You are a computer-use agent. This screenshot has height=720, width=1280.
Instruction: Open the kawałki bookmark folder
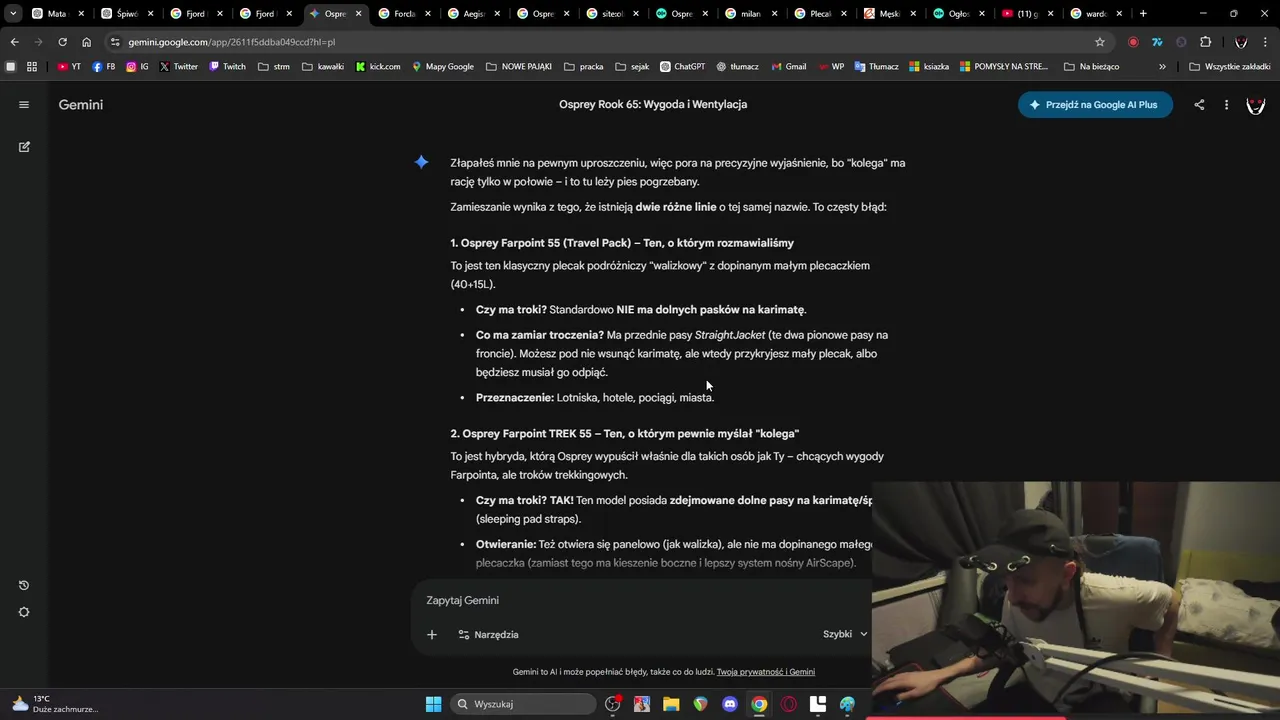tap(323, 67)
